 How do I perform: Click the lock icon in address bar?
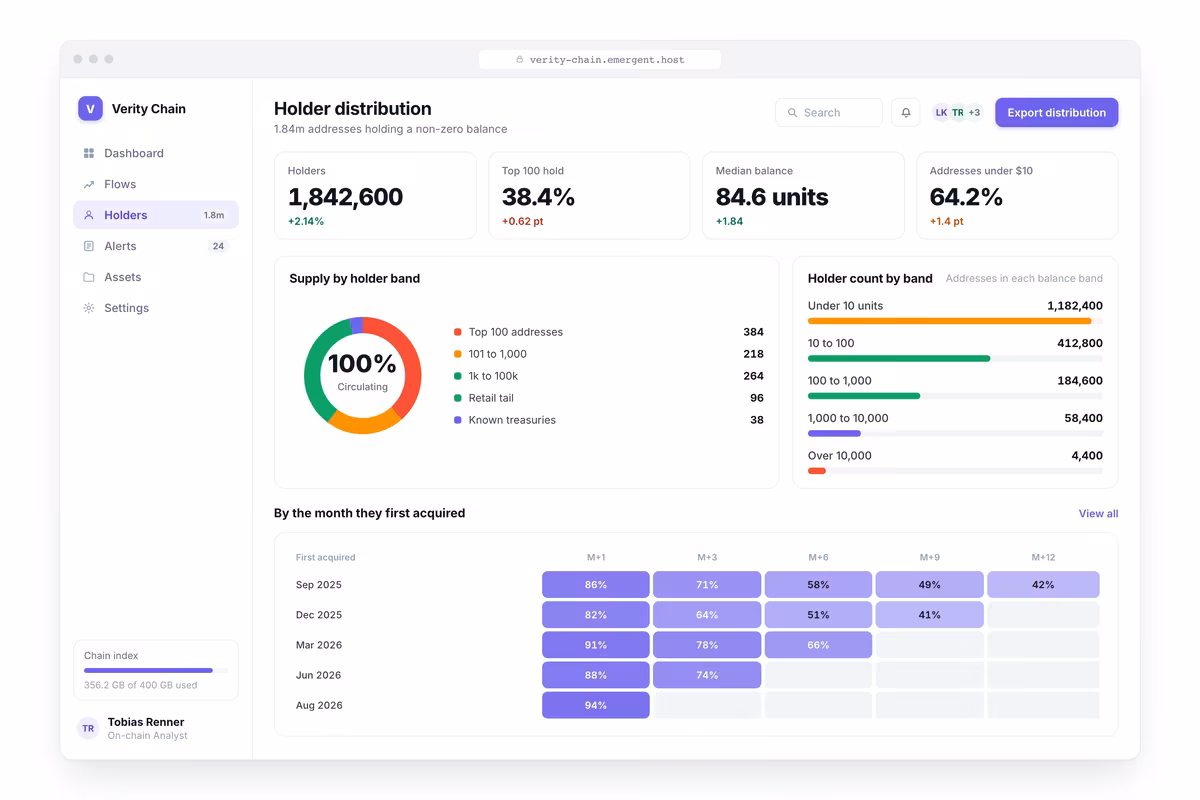[520, 60]
